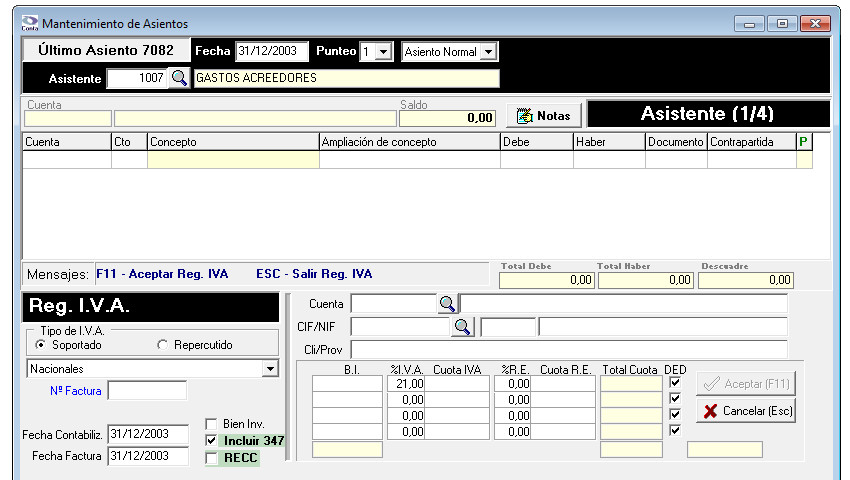Click the CIF/NIF input field
The width and height of the screenshot is (850, 480).
click(401, 327)
